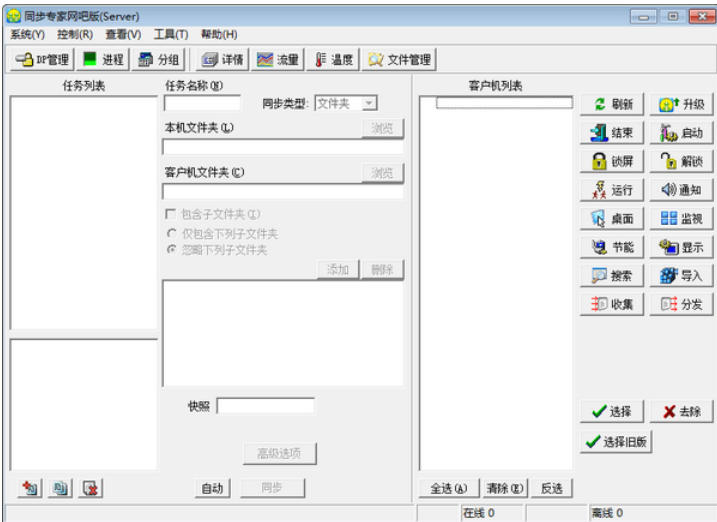717x522 pixels.
Task: Click the 监视 monitor button
Action: point(682,219)
